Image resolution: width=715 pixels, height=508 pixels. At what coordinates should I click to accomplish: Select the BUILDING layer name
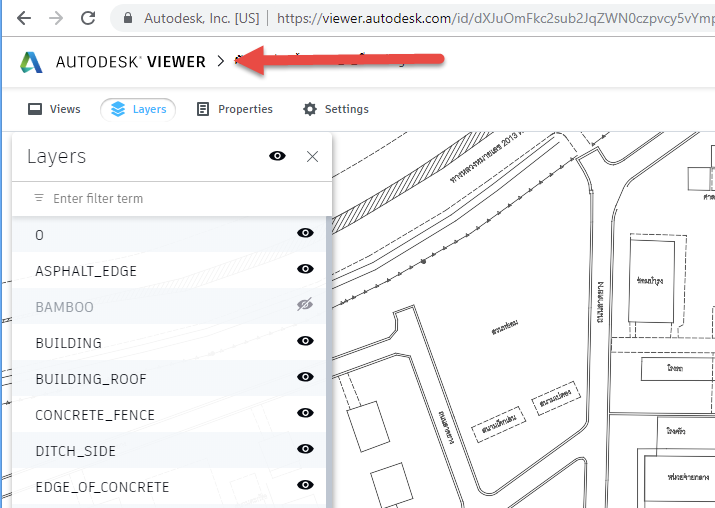pos(68,343)
